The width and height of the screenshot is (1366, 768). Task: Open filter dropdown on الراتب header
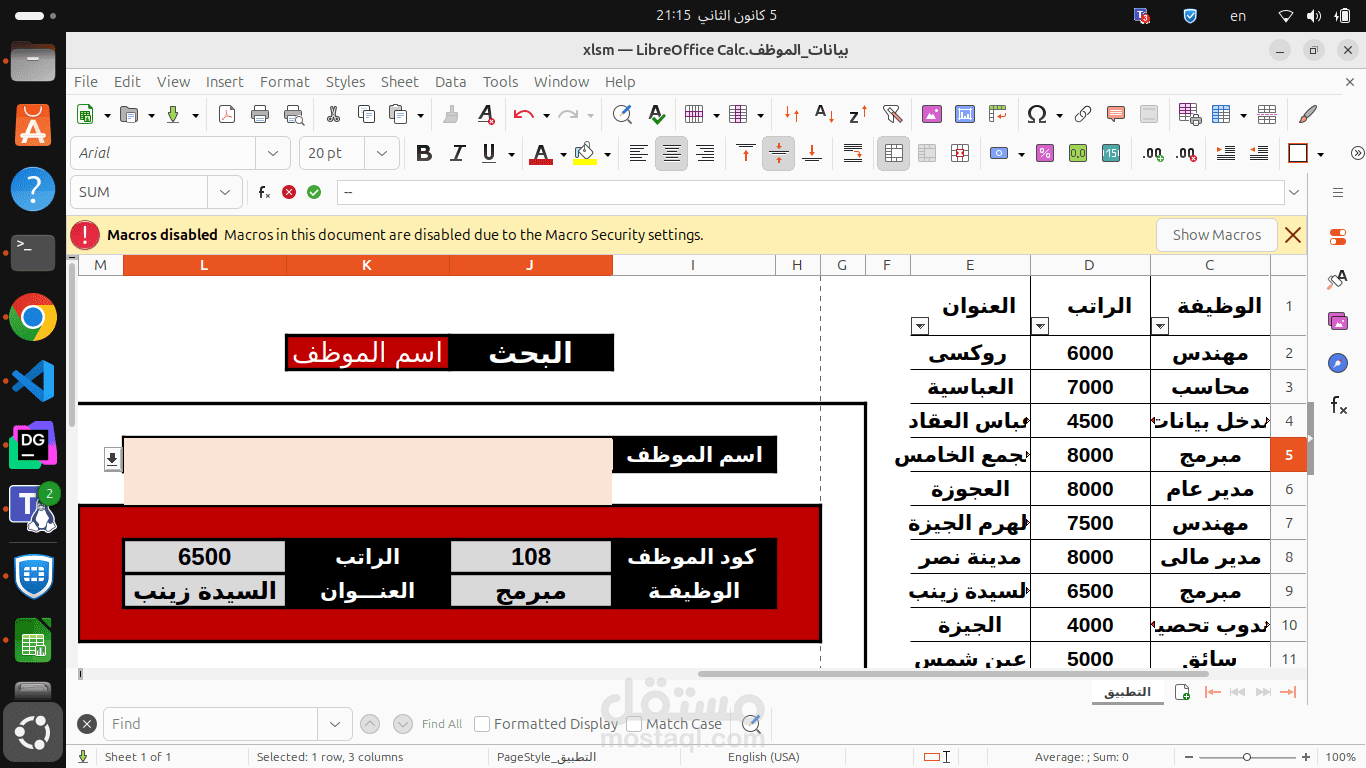click(x=1040, y=325)
